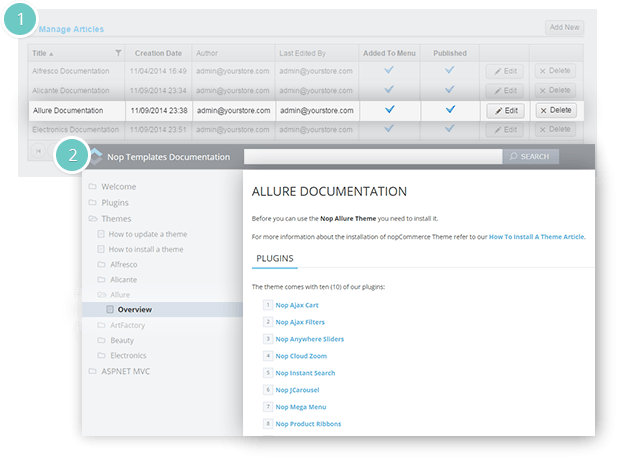Select the PLUGINS tab
Viewport: 620px width, 460px height.
click(x=275, y=259)
